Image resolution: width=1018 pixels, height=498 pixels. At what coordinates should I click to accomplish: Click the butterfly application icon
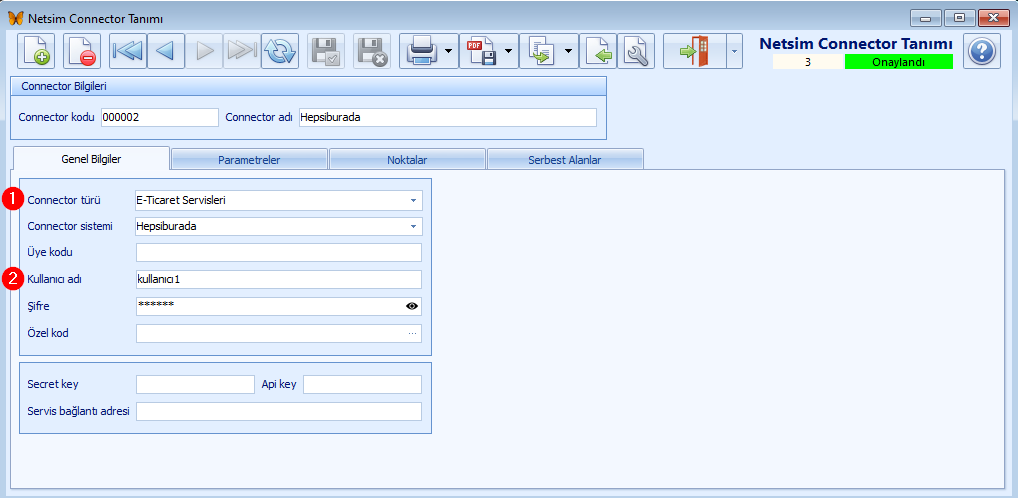(x=15, y=18)
